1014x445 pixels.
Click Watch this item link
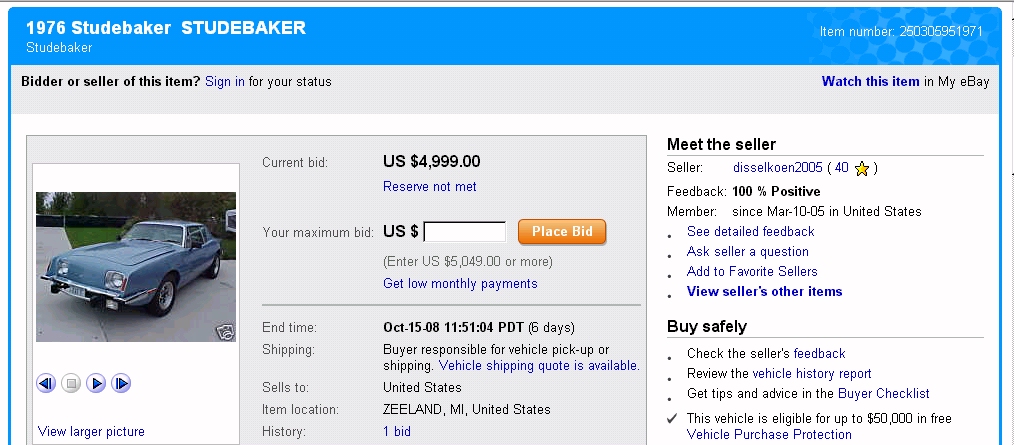click(x=870, y=81)
